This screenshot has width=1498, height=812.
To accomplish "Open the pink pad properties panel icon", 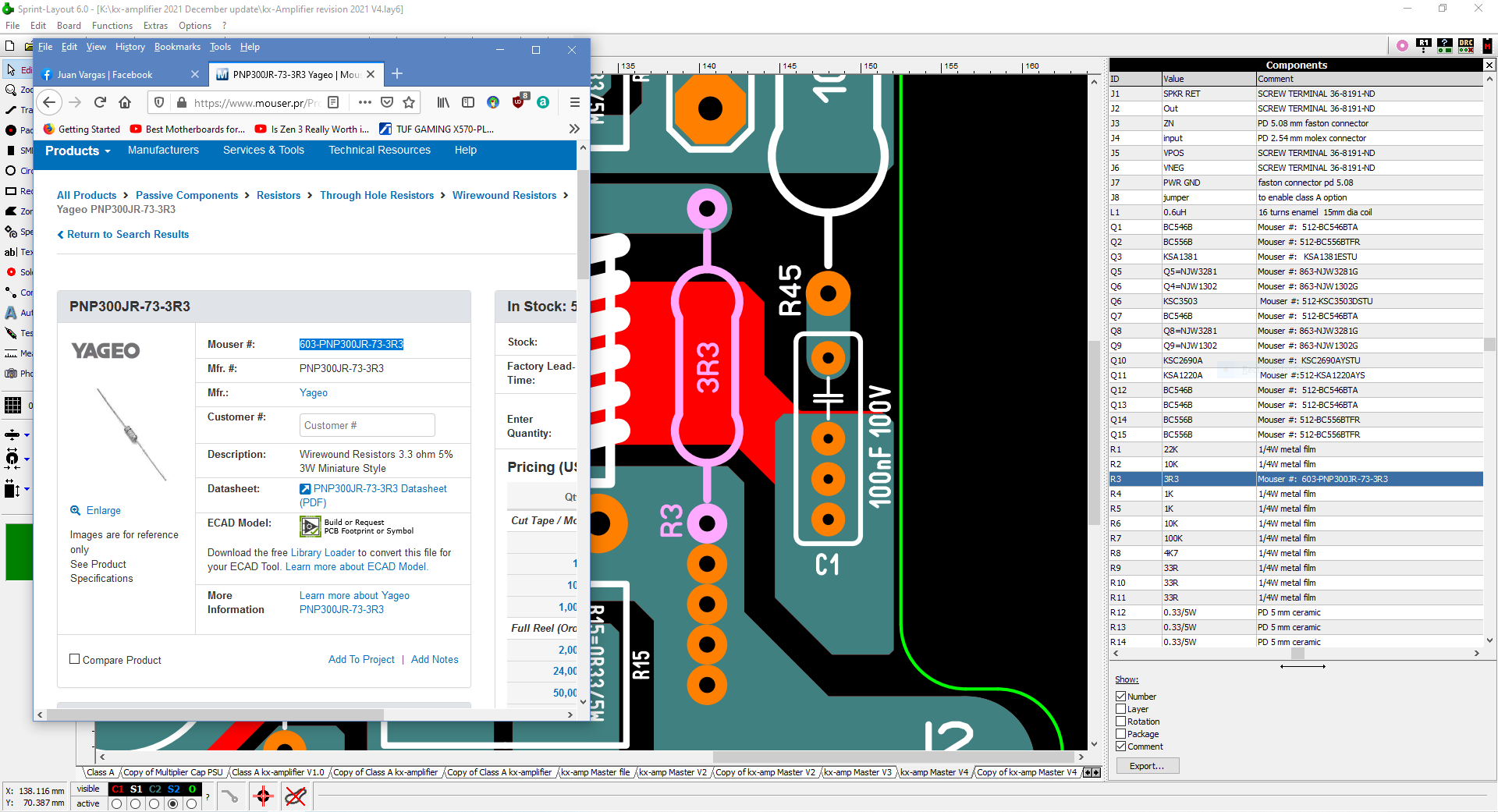I will (1402, 45).
